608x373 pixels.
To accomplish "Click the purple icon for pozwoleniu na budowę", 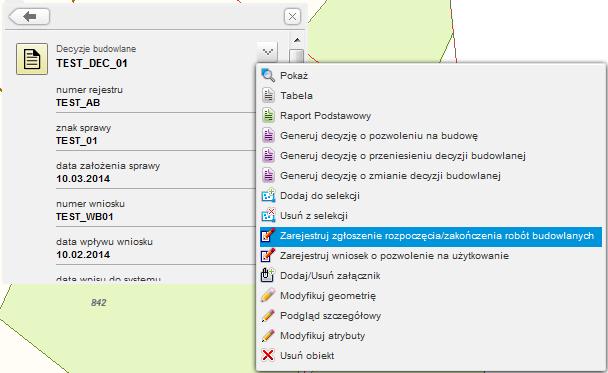I will [268, 136].
